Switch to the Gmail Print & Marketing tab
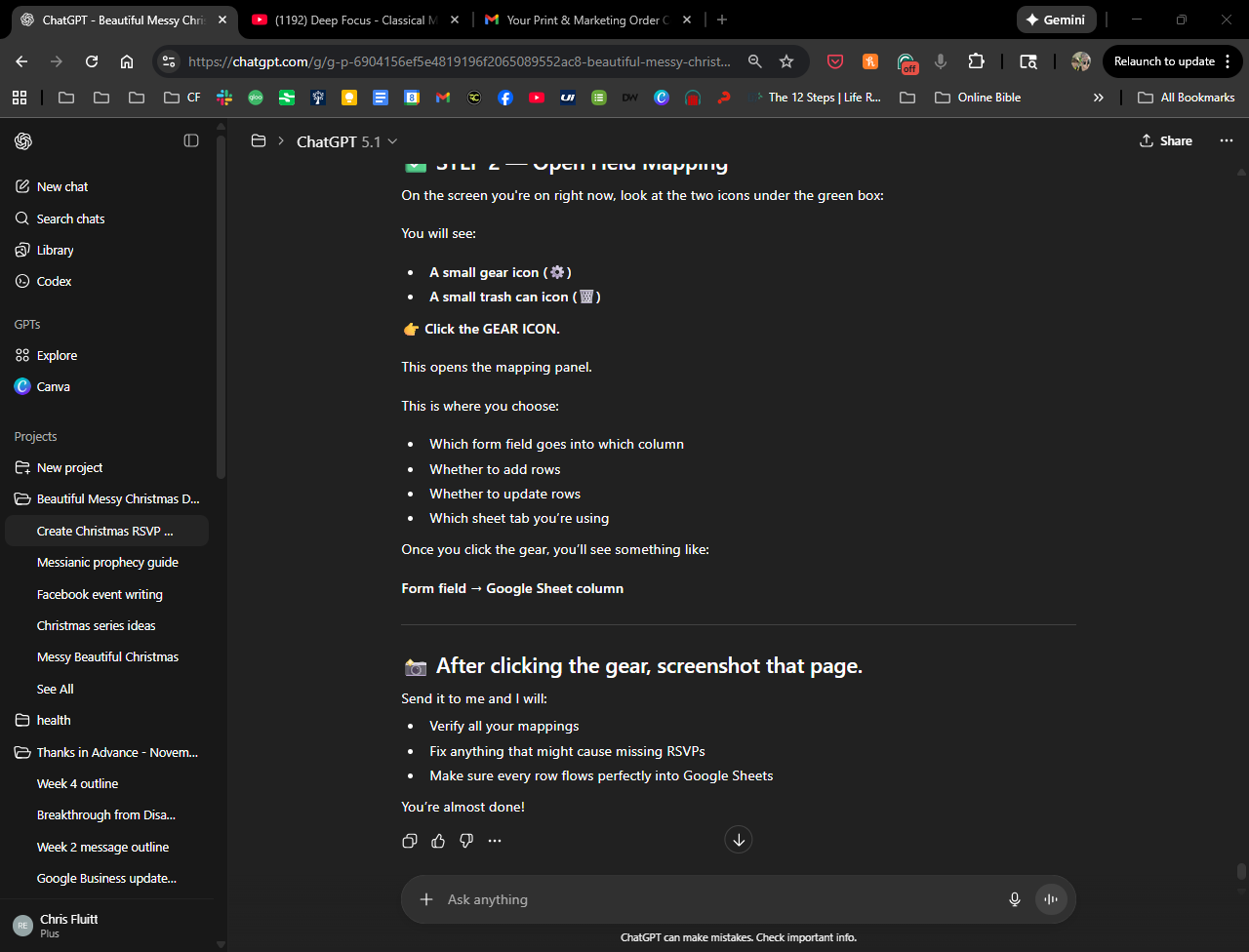The width and height of the screenshot is (1249, 952). 586,20
